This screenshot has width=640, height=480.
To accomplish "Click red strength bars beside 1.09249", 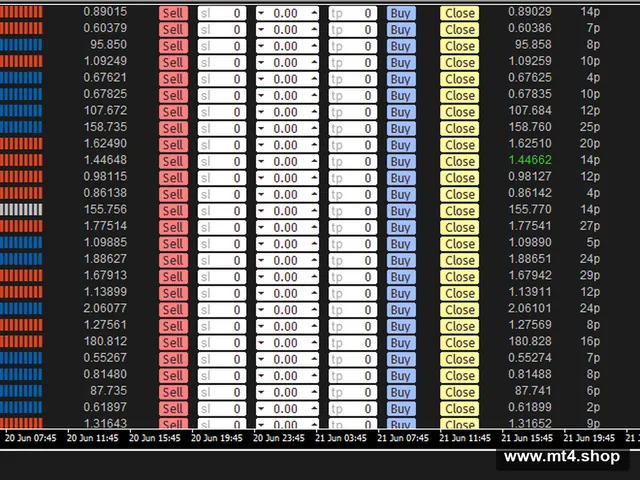I will [21, 61].
